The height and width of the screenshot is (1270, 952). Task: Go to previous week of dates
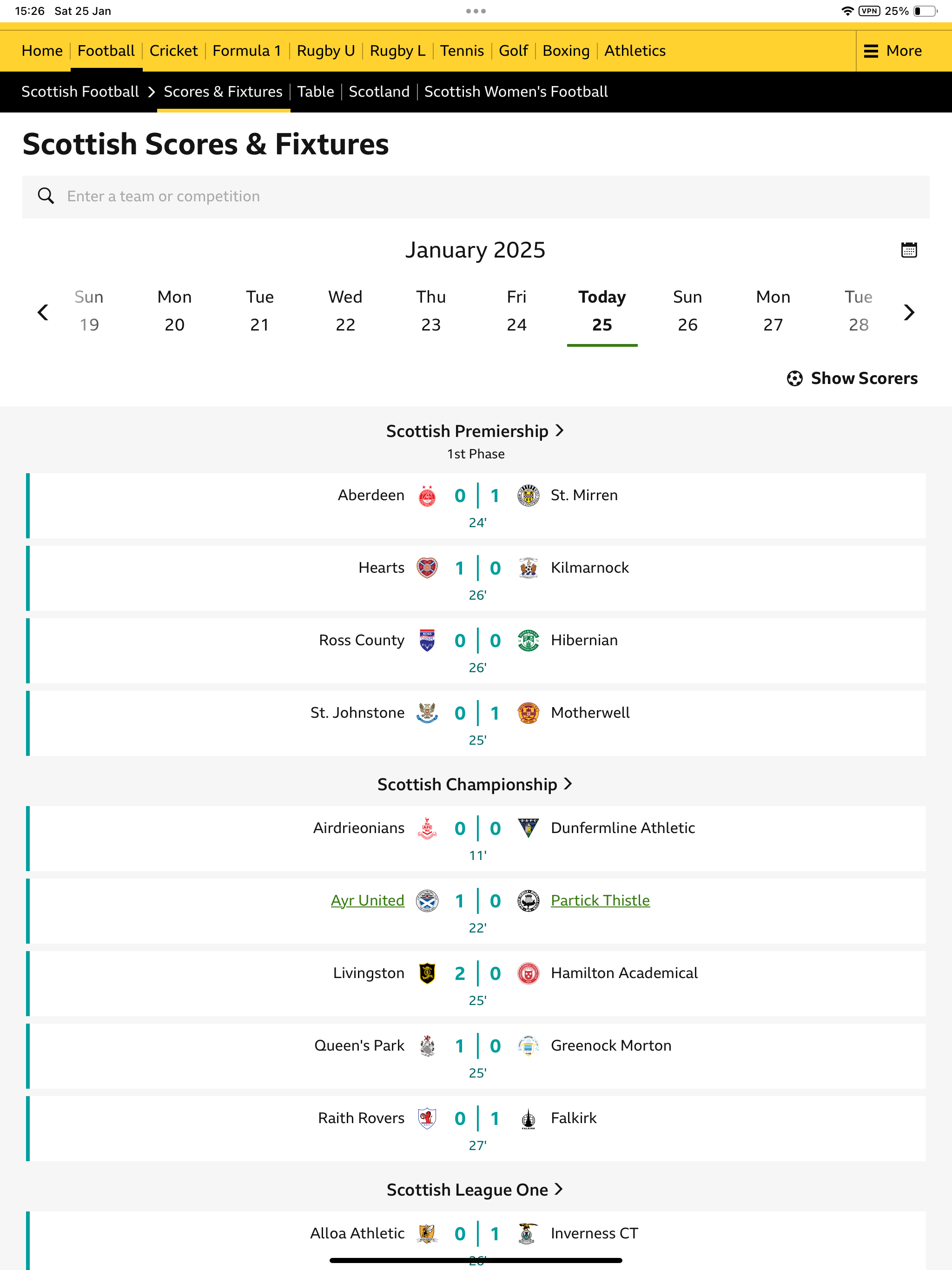[x=42, y=312]
